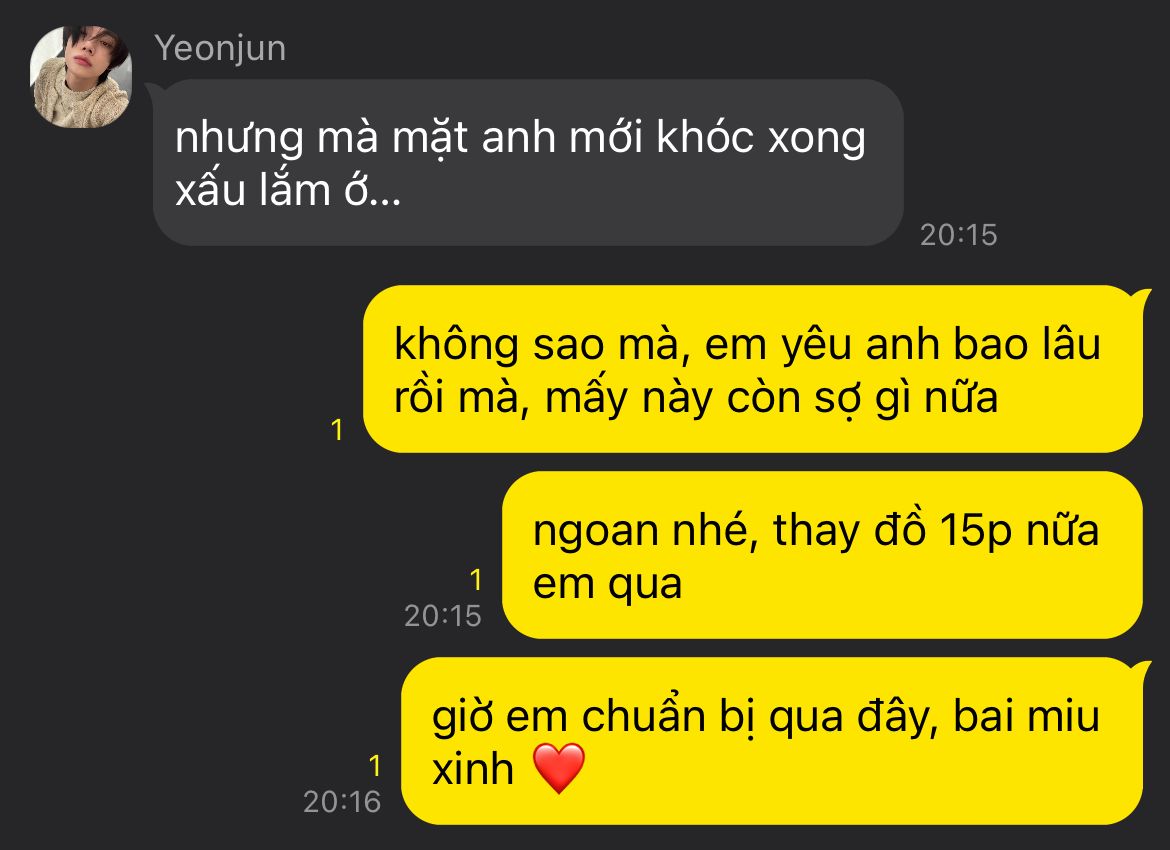Click the text "rồi mà, mấy này còn sợ gì nữa"

(696, 398)
